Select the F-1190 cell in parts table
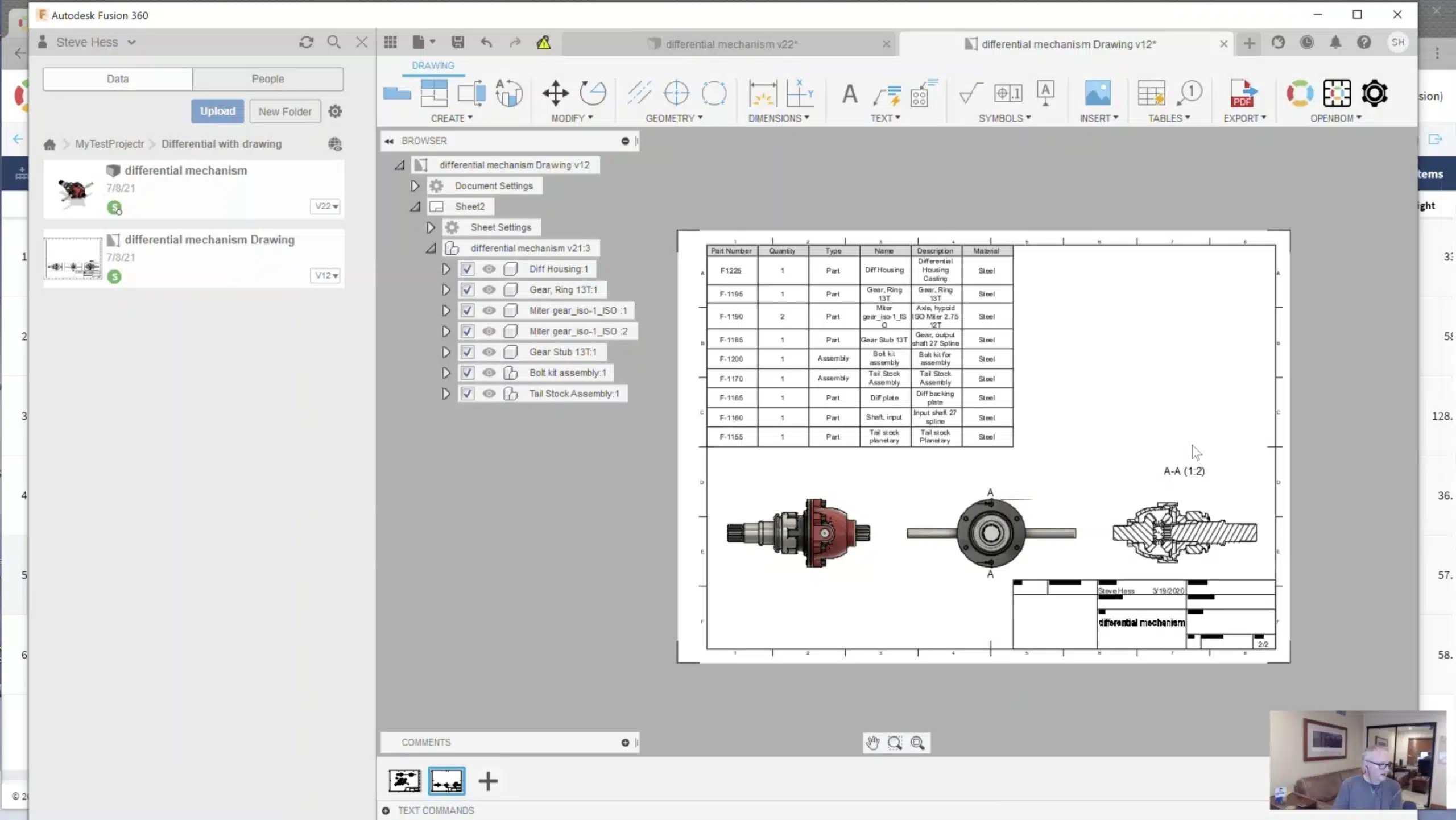Screen dimensions: 1456x820 [x=731, y=317]
